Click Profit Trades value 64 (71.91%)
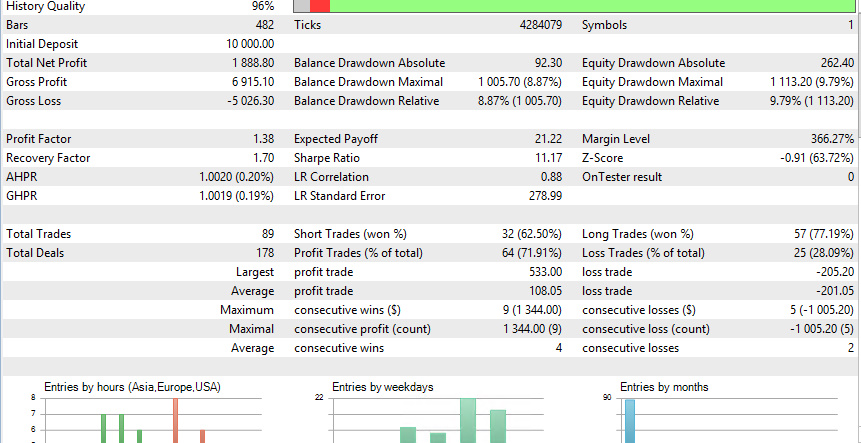861x443 pixels. click(x=532, y=253)
